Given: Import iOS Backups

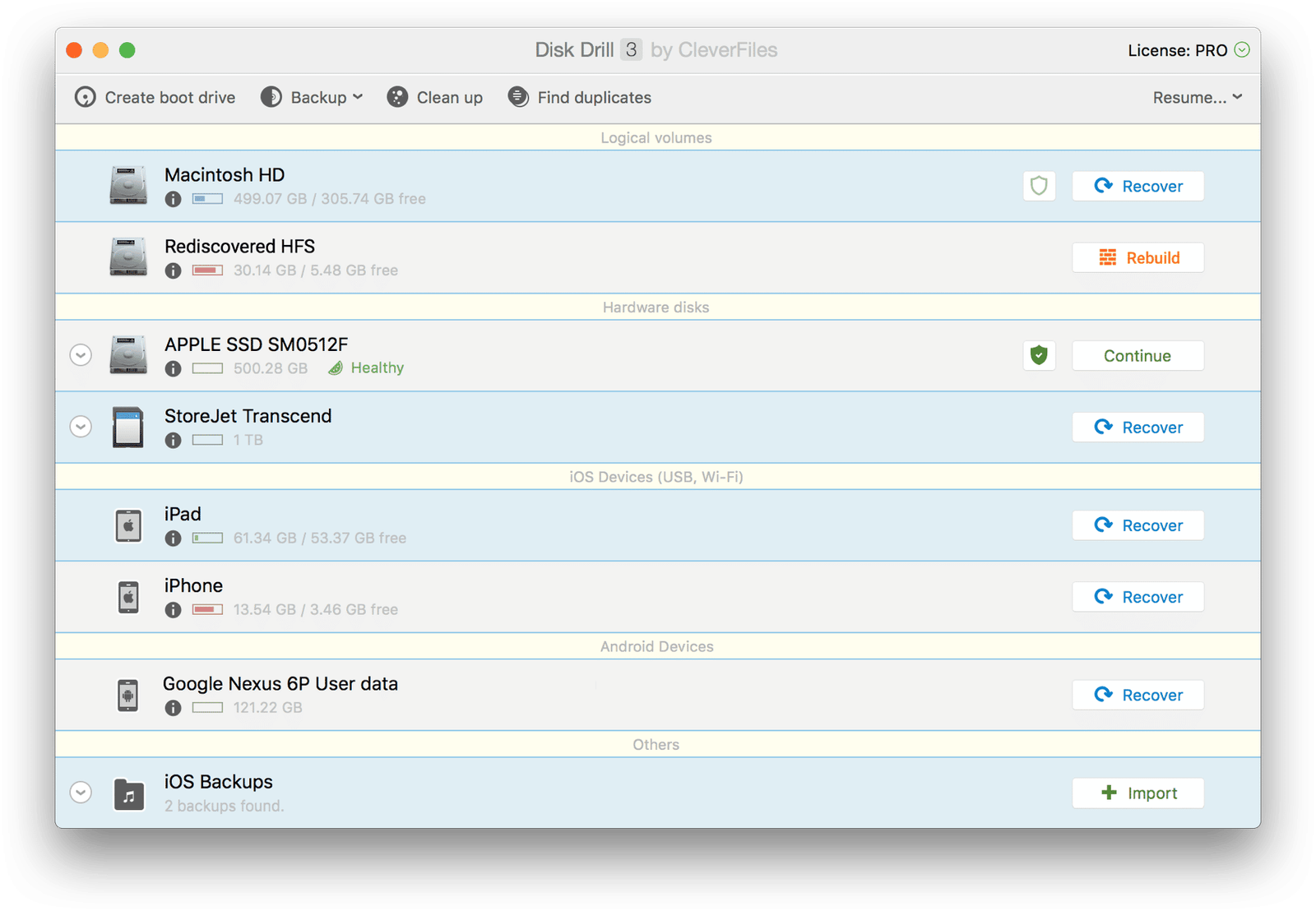Looking at the screenshot, I should (1138, 793).
